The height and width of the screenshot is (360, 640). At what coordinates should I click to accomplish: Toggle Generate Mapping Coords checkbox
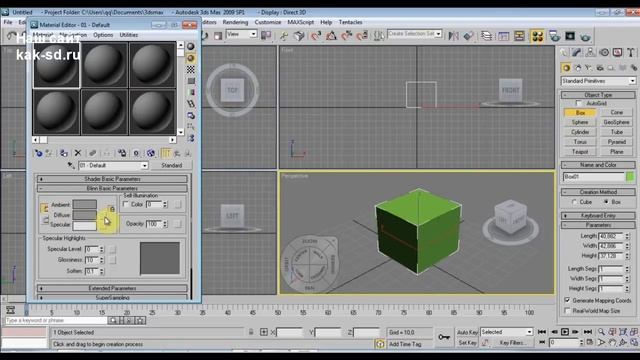pos(567,300)
